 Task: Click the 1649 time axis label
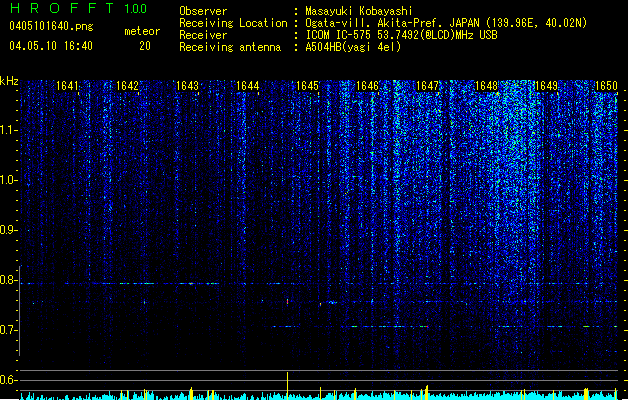[x=546, y=86]
